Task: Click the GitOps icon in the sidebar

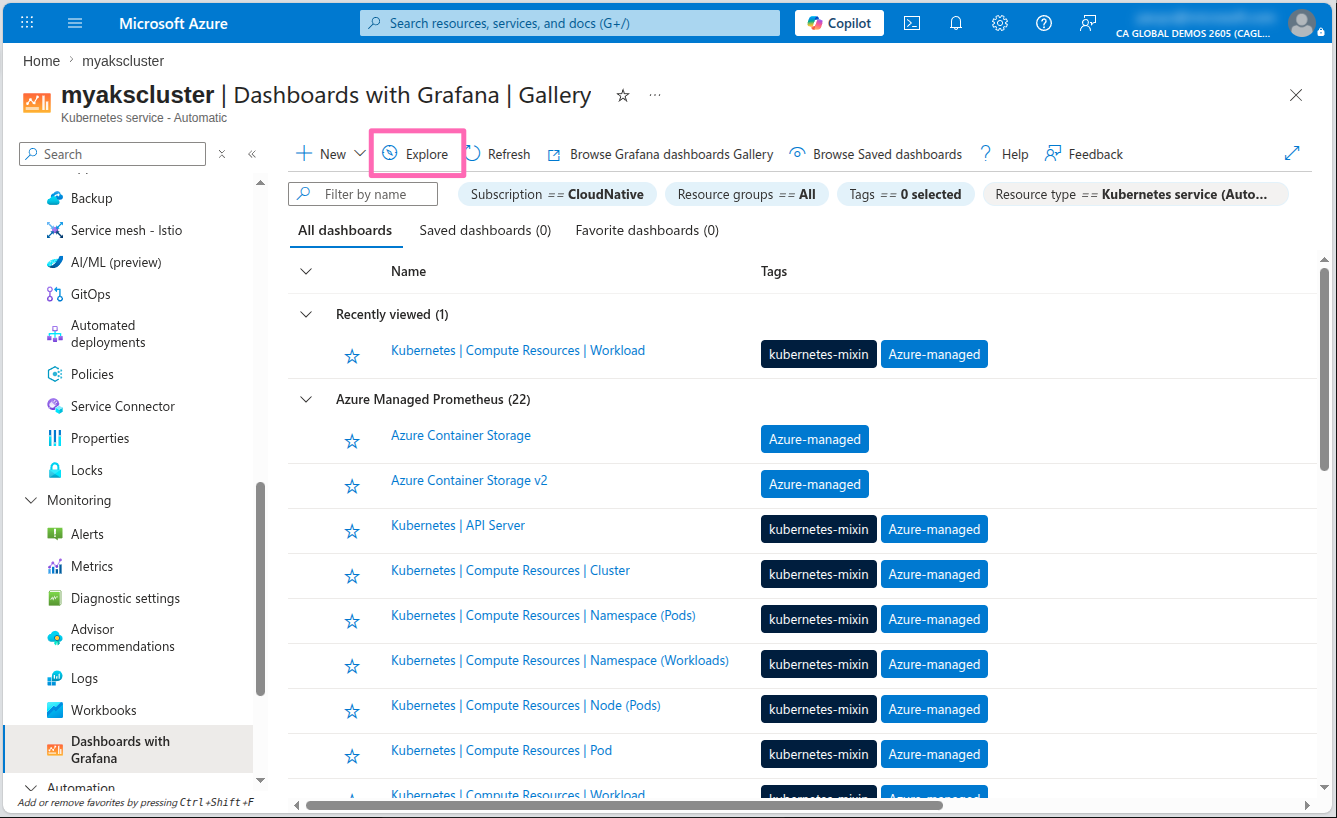Action: 55,294
